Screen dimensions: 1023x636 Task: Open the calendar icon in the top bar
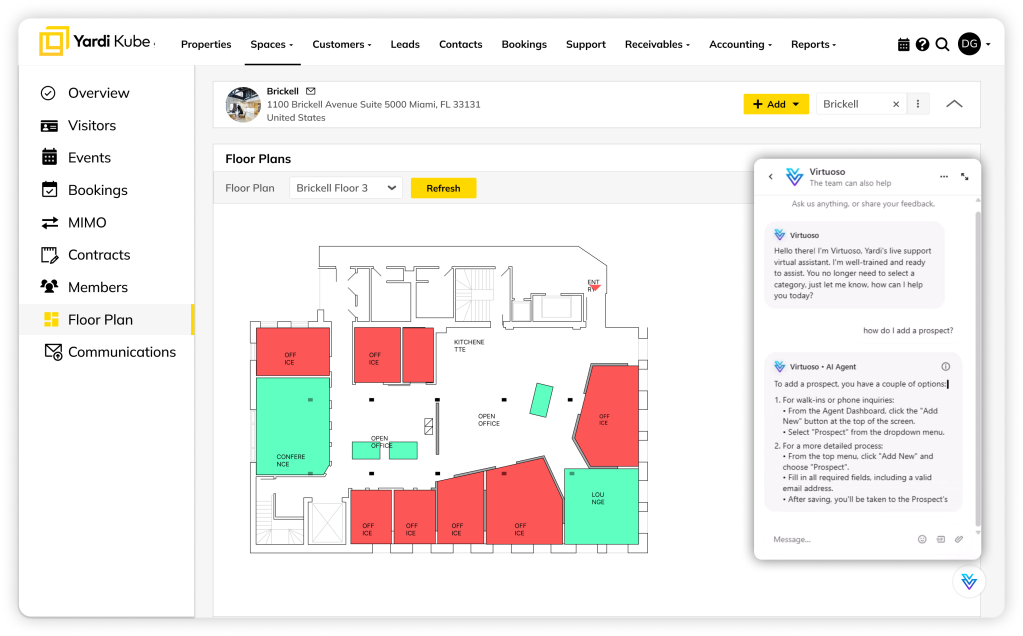click(x=903, y=44)
